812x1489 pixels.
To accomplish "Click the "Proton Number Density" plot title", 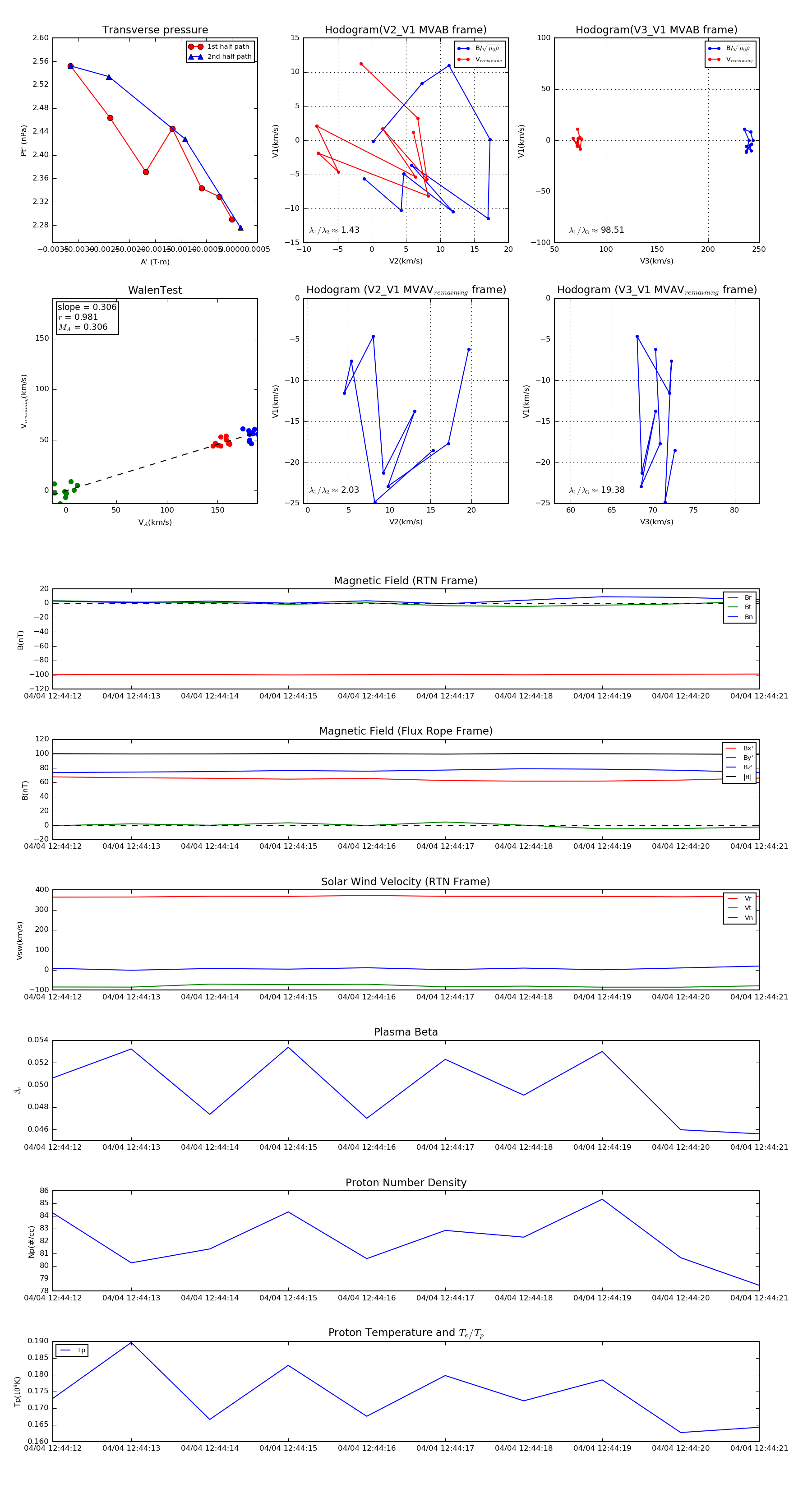I will coord(406,1183).
